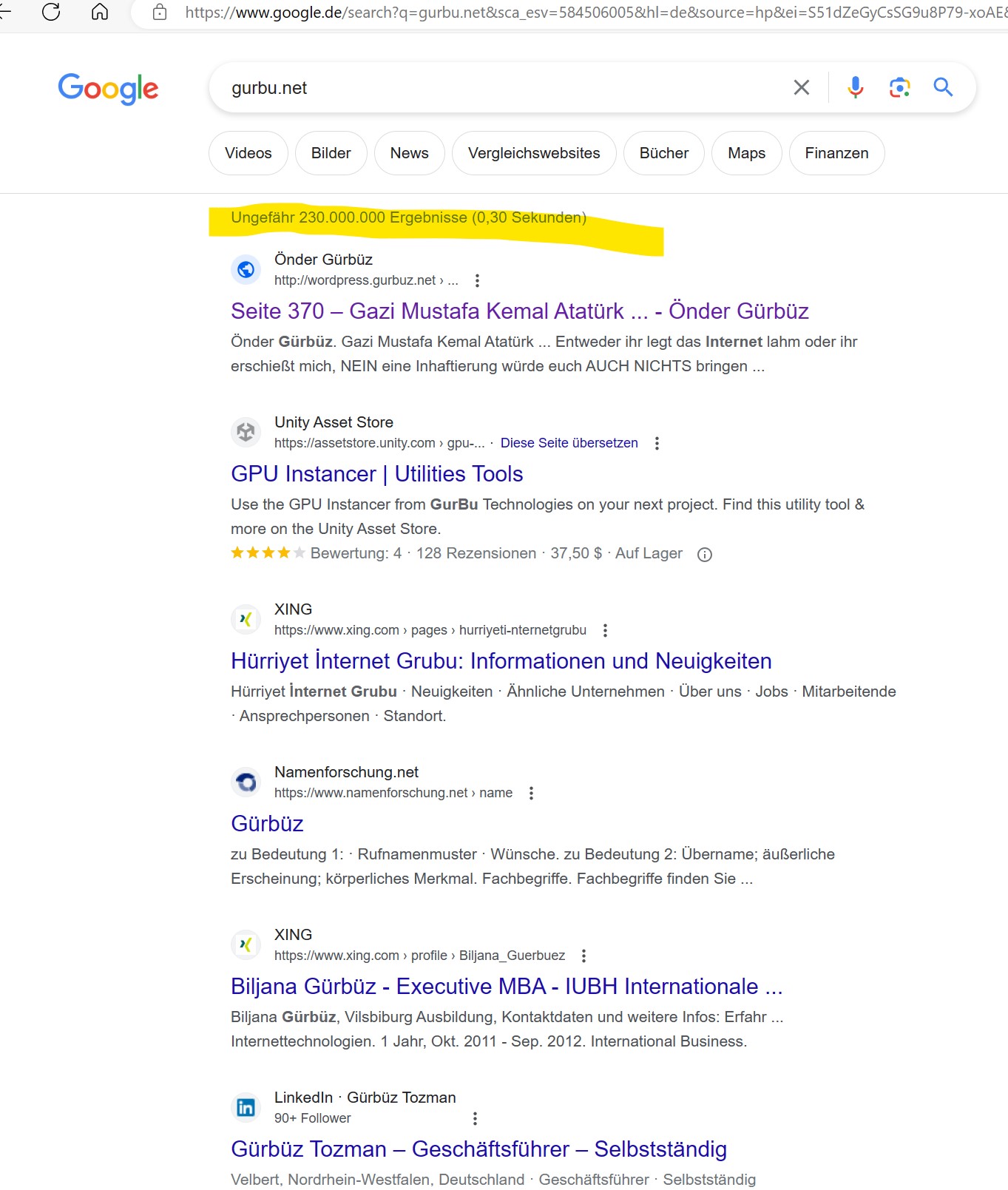Clear the search box with X icon
1008x1190 pixels.
(x=801, y=87)
